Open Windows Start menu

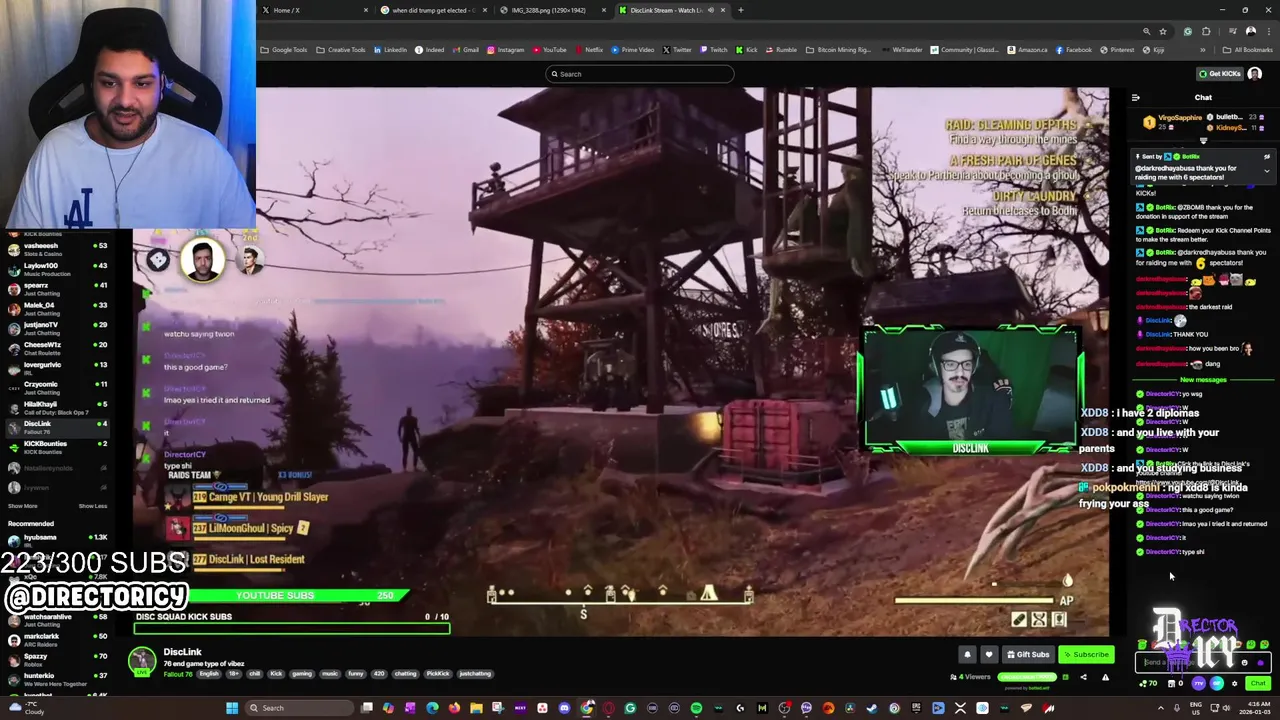click(x=232, y=708)
